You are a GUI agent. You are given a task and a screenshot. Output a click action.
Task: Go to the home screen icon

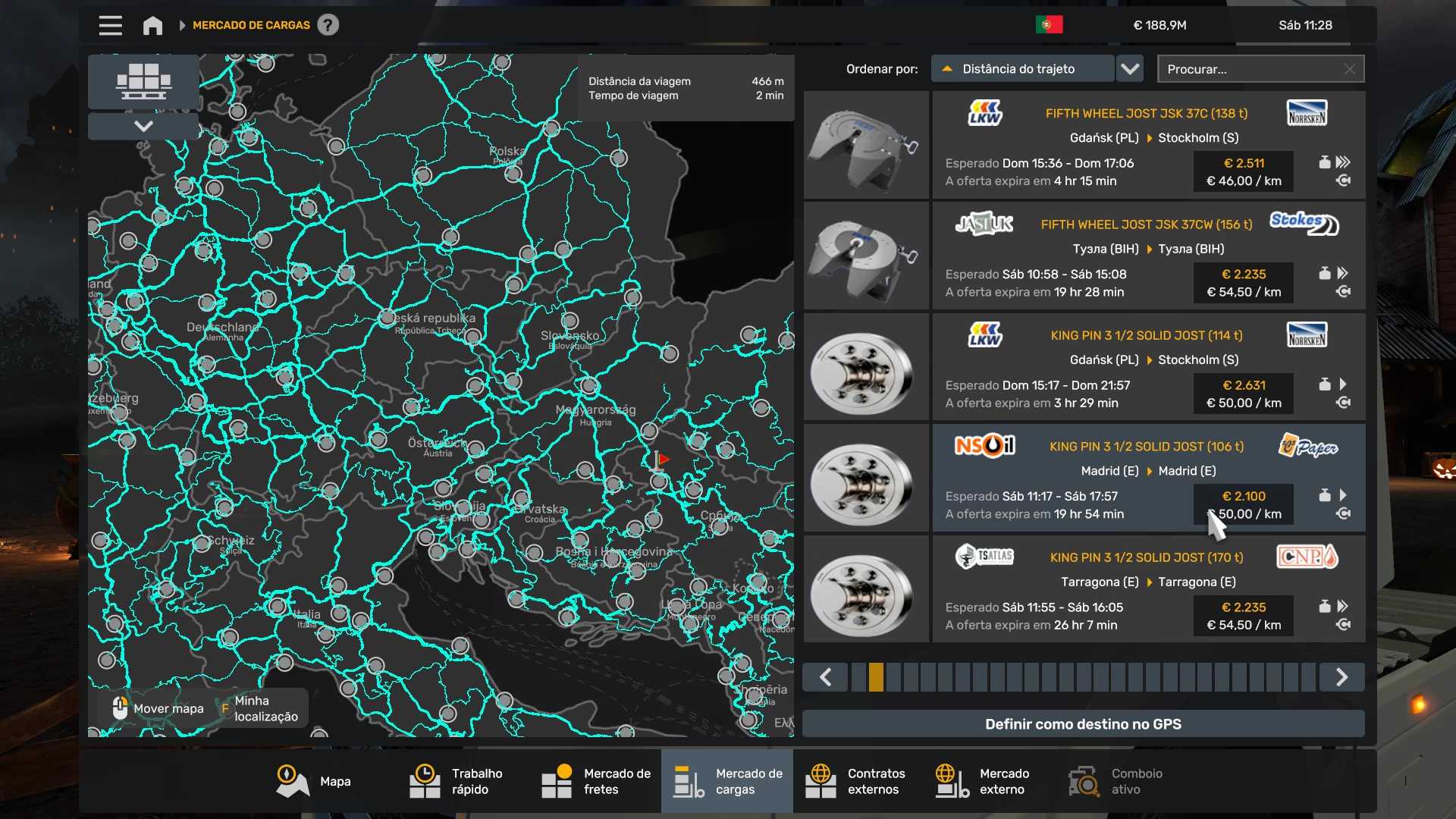pos(152,25)
